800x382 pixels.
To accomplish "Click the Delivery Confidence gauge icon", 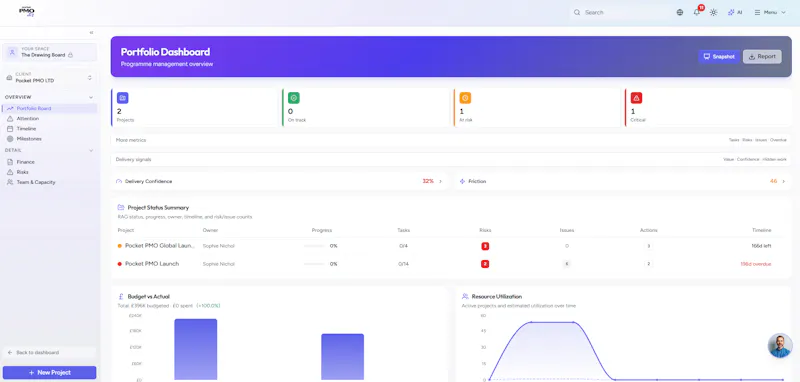I will tap(119, 181).
